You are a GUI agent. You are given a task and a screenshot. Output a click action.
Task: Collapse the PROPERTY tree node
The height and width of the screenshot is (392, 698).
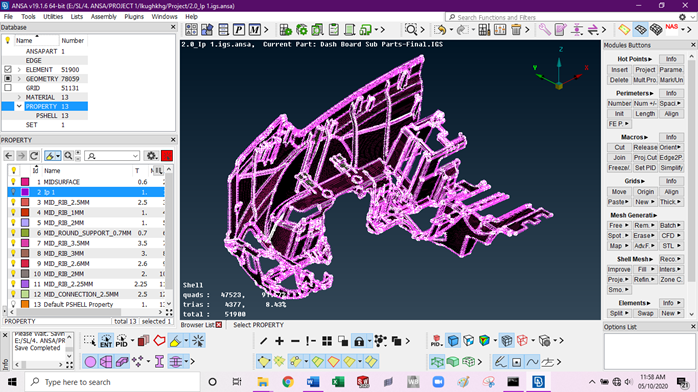click(19, 106)
